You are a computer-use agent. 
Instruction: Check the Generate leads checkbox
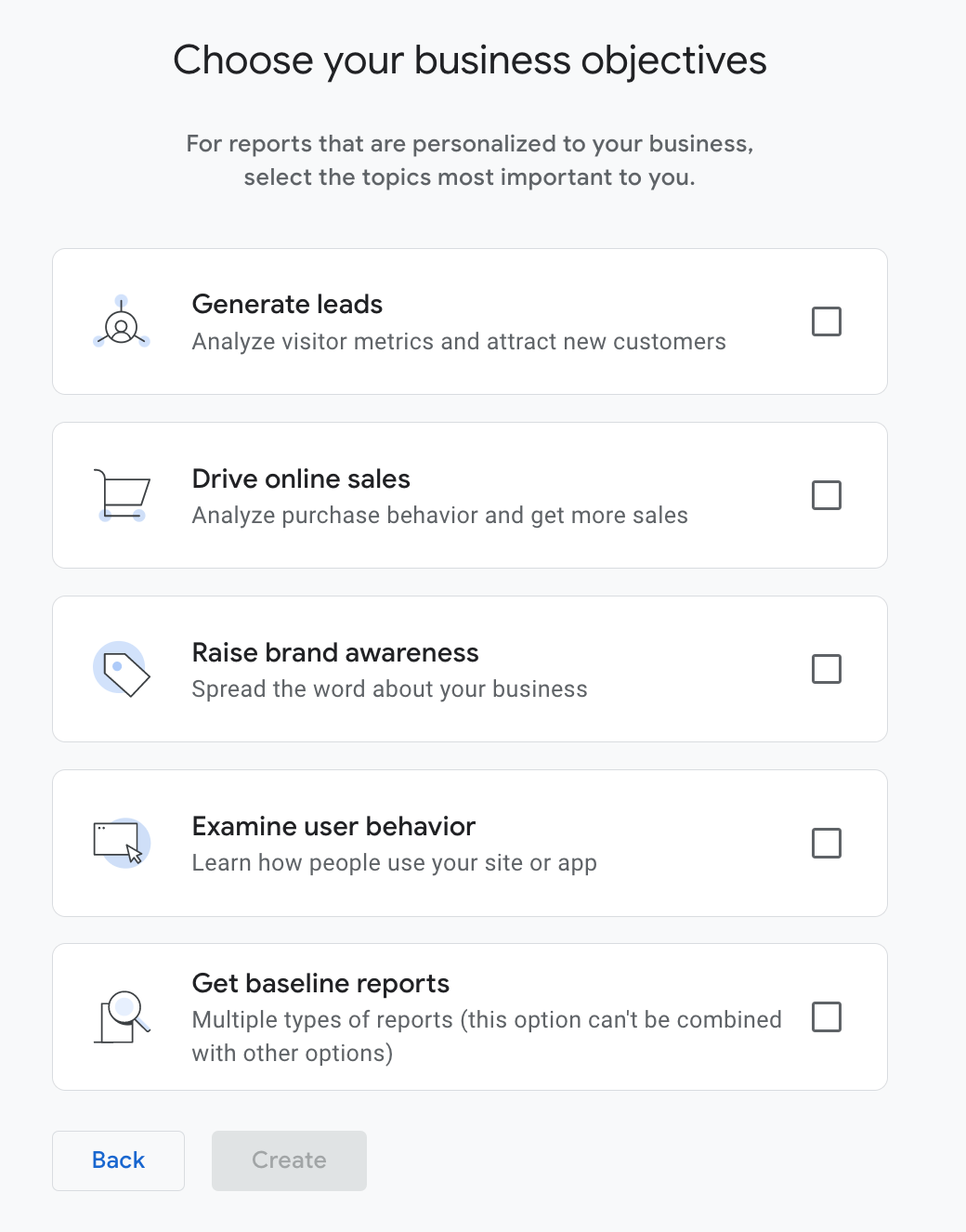[827, 321]
